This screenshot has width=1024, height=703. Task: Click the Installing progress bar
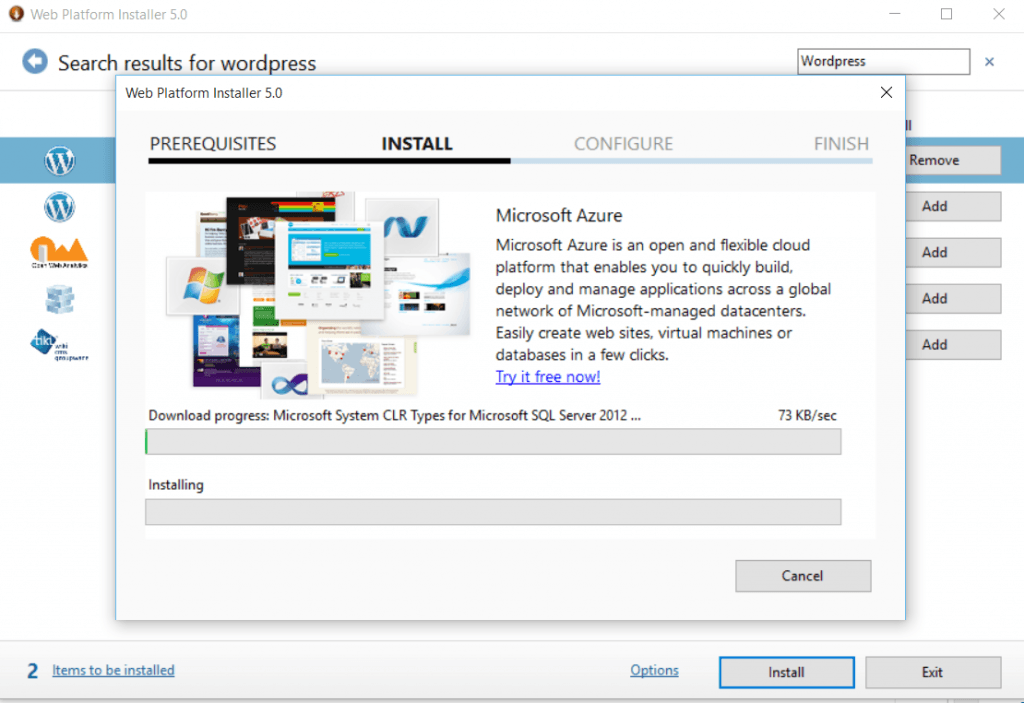point(493,512)
